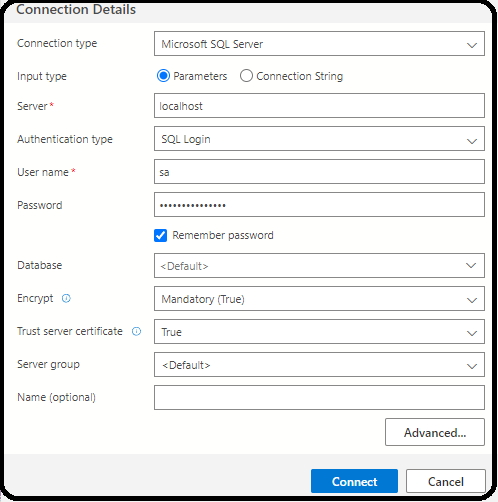Image resolution: width=498 pixels, height=502 pixels.
Task: Click the Remember password label text
Action: tap(223, 235)
